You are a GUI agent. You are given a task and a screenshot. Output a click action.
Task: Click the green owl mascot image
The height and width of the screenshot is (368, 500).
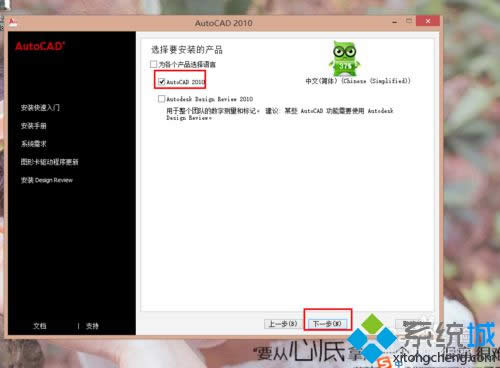(x=345, y=58)
